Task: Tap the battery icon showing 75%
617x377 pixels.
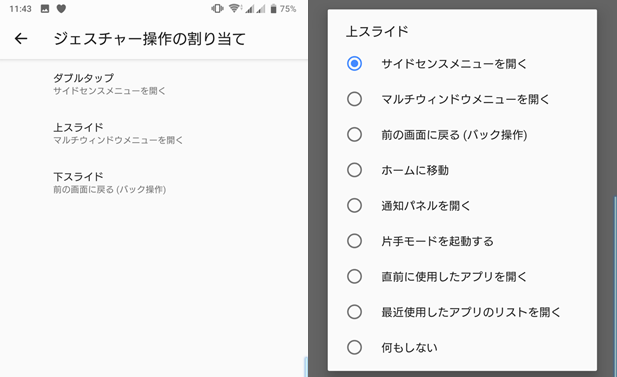Action: pos(273,9)
